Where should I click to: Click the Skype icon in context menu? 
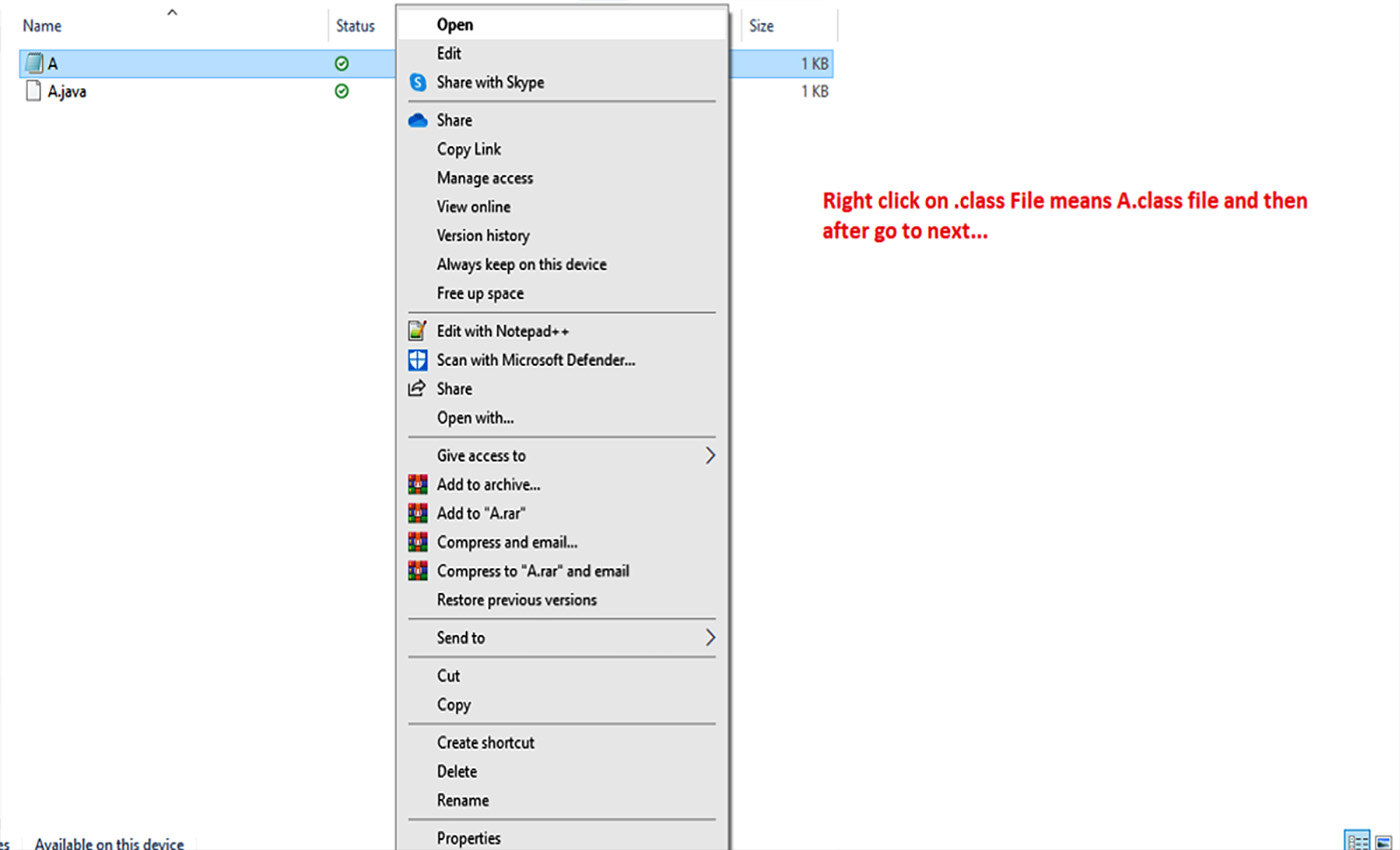click(x=418, y=83)
